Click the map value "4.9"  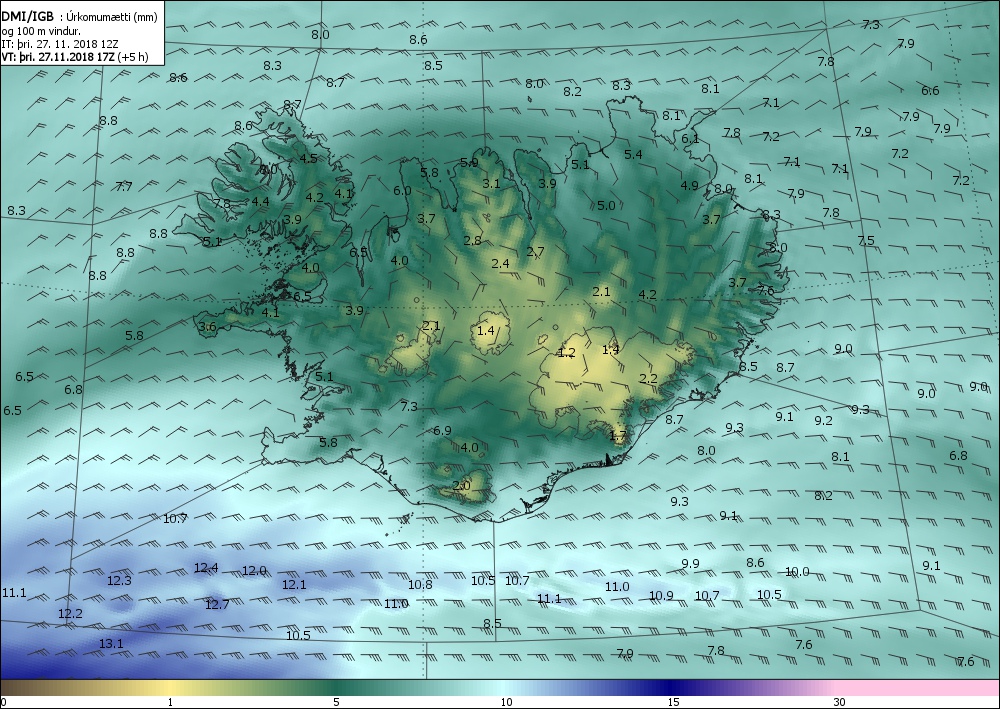(689, 186)
